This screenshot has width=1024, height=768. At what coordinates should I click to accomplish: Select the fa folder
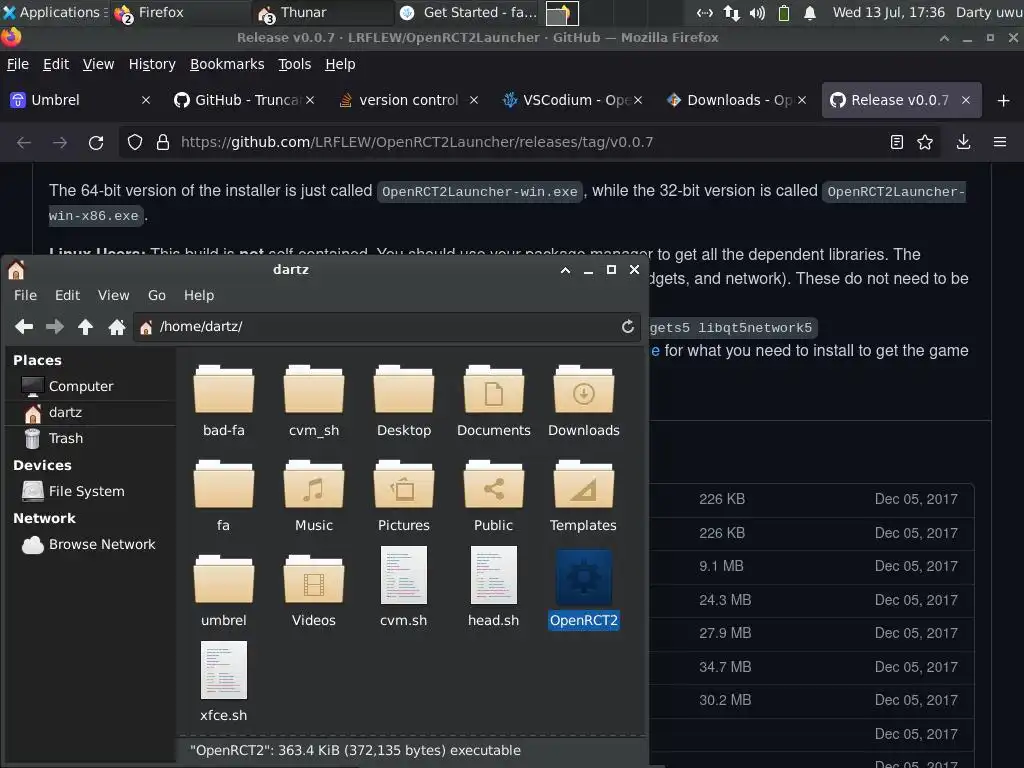(x=223, y=496)
